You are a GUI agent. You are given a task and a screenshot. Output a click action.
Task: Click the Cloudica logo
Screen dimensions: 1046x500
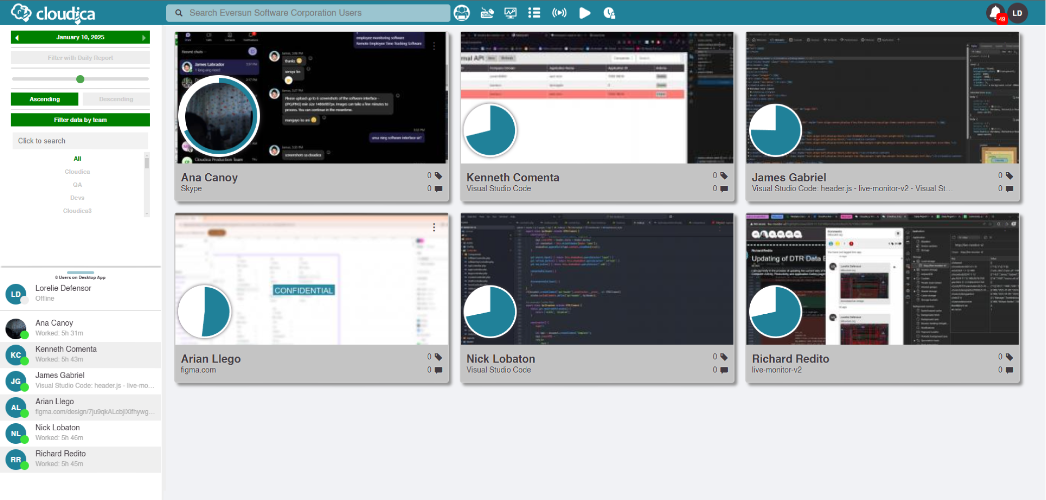pyautogui.click(x=53, y=13)
